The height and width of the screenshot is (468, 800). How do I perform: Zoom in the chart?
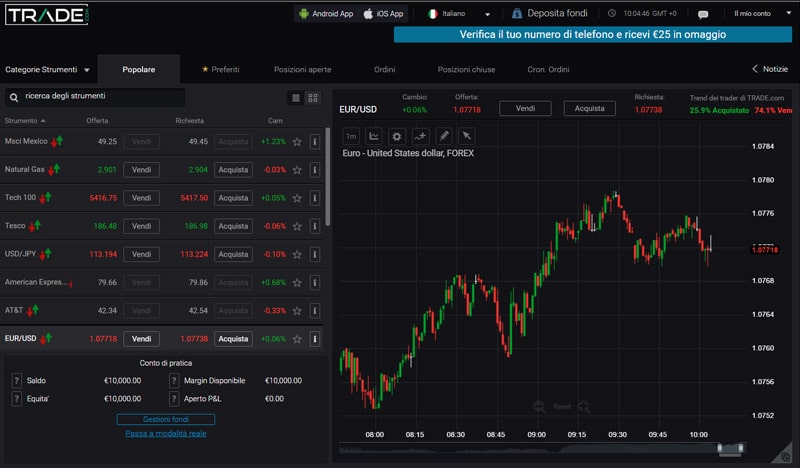[x=584, y=407]
